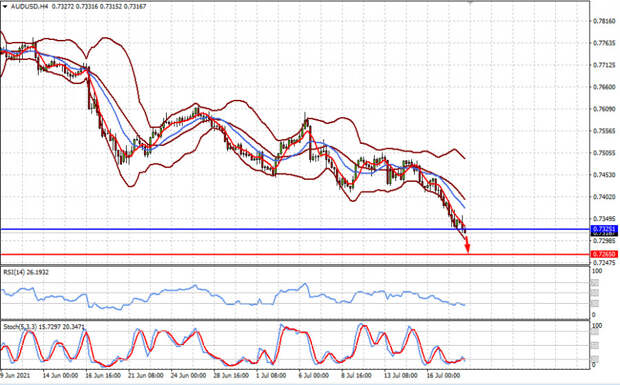Click the 21 Jun 08:00 time label
The width and height of the screenshot is (620, 385).
coord(146,375)
